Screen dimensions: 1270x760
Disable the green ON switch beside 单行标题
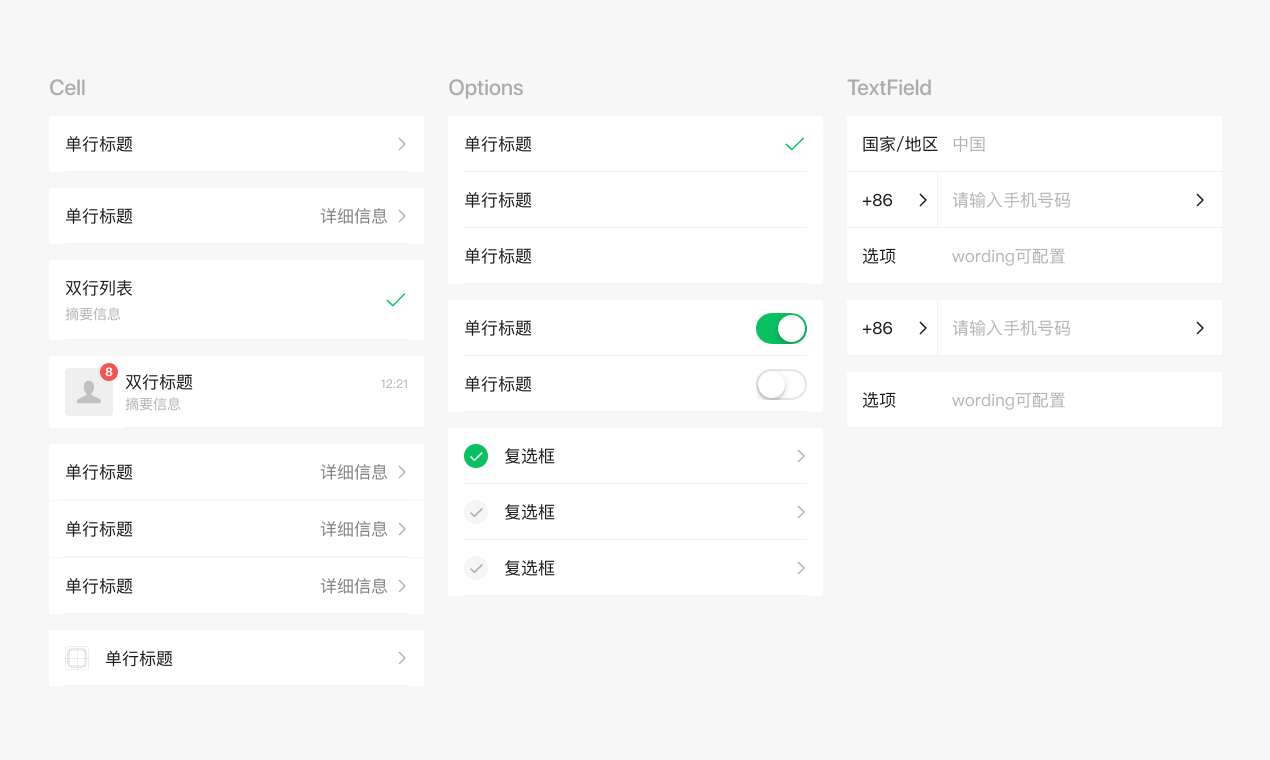pos(781,328)
